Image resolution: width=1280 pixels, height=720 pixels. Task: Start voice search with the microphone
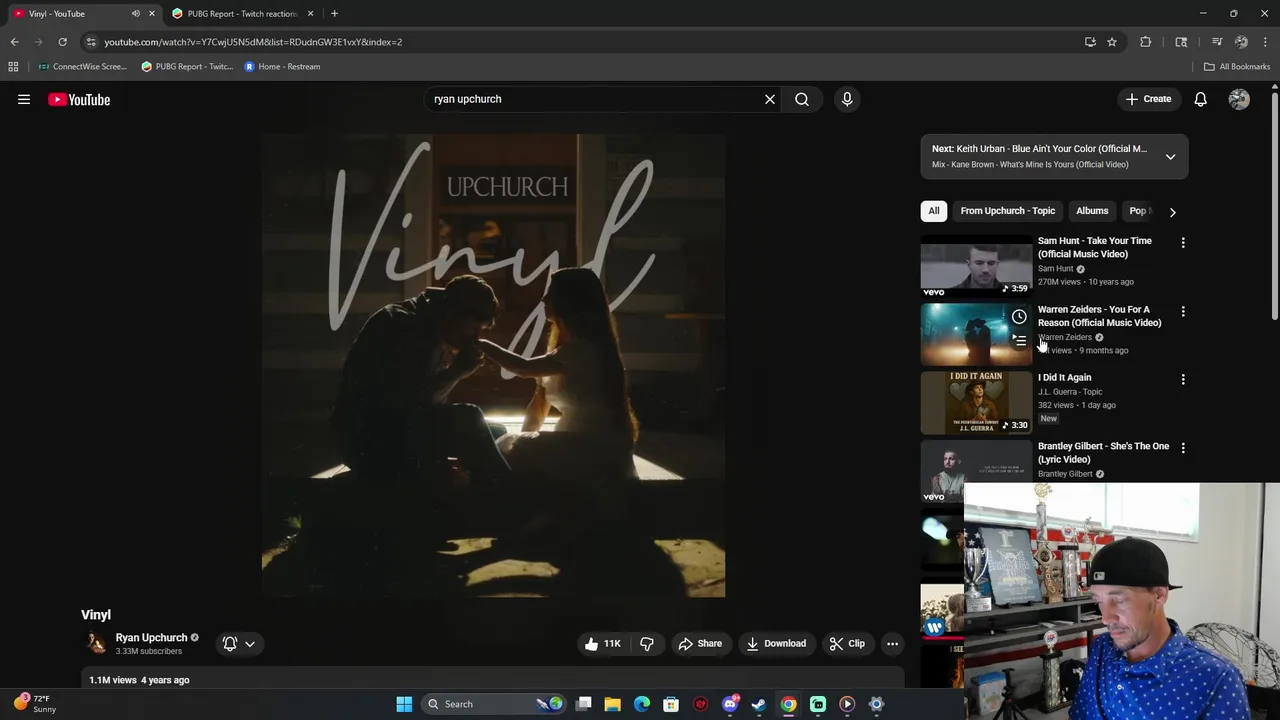(x=847, y=99)
